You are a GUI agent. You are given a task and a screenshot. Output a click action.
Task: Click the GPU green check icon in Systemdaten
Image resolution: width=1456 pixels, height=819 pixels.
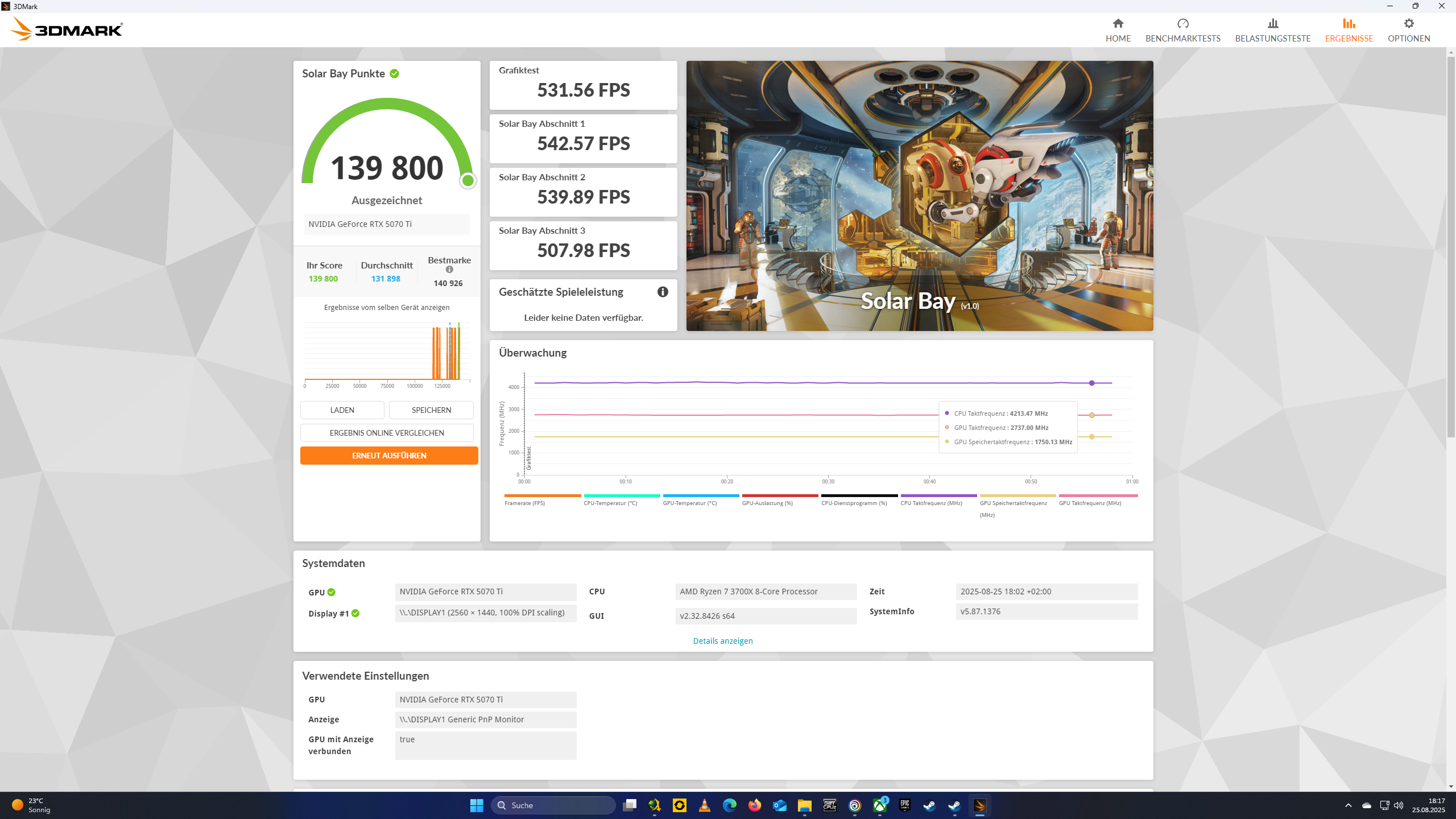(x=331, y=592)
